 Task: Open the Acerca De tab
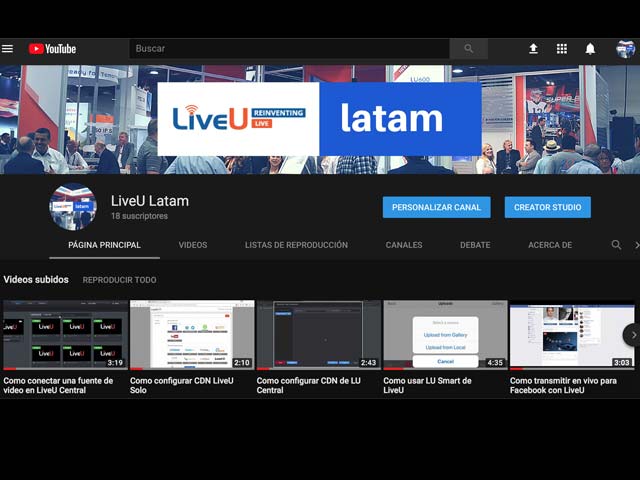(550, 245)
